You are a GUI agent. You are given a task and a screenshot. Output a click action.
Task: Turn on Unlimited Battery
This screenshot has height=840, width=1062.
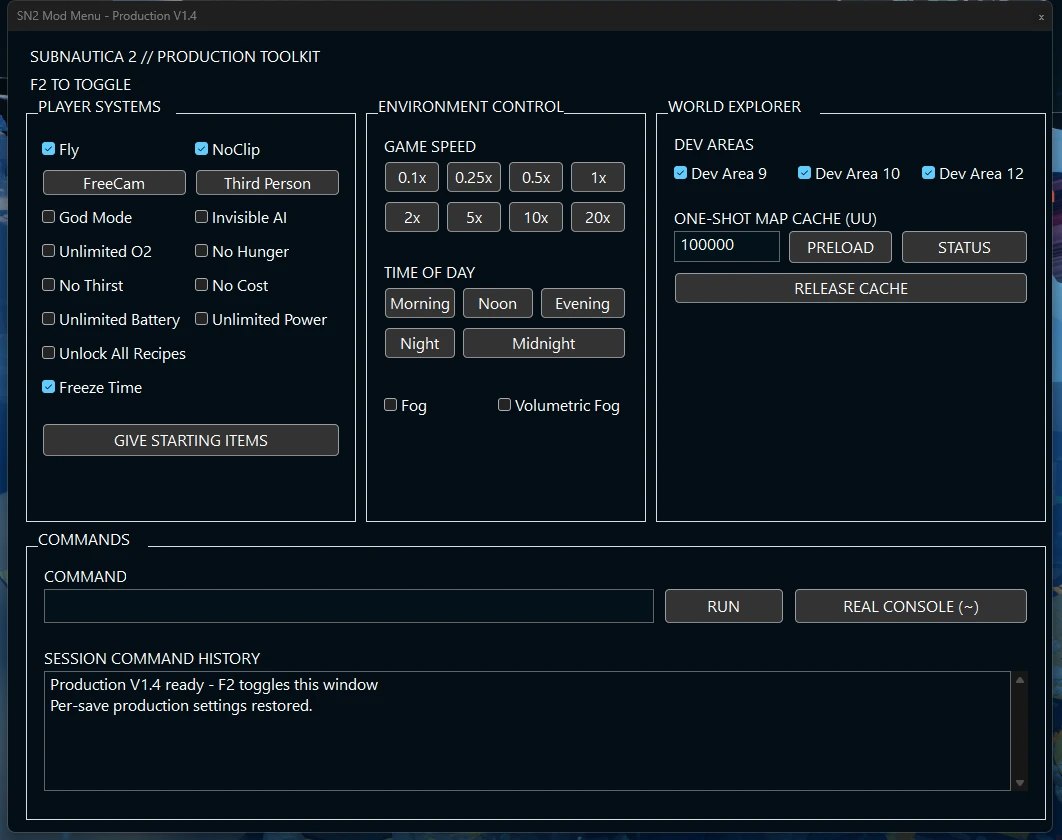[48, 318]
